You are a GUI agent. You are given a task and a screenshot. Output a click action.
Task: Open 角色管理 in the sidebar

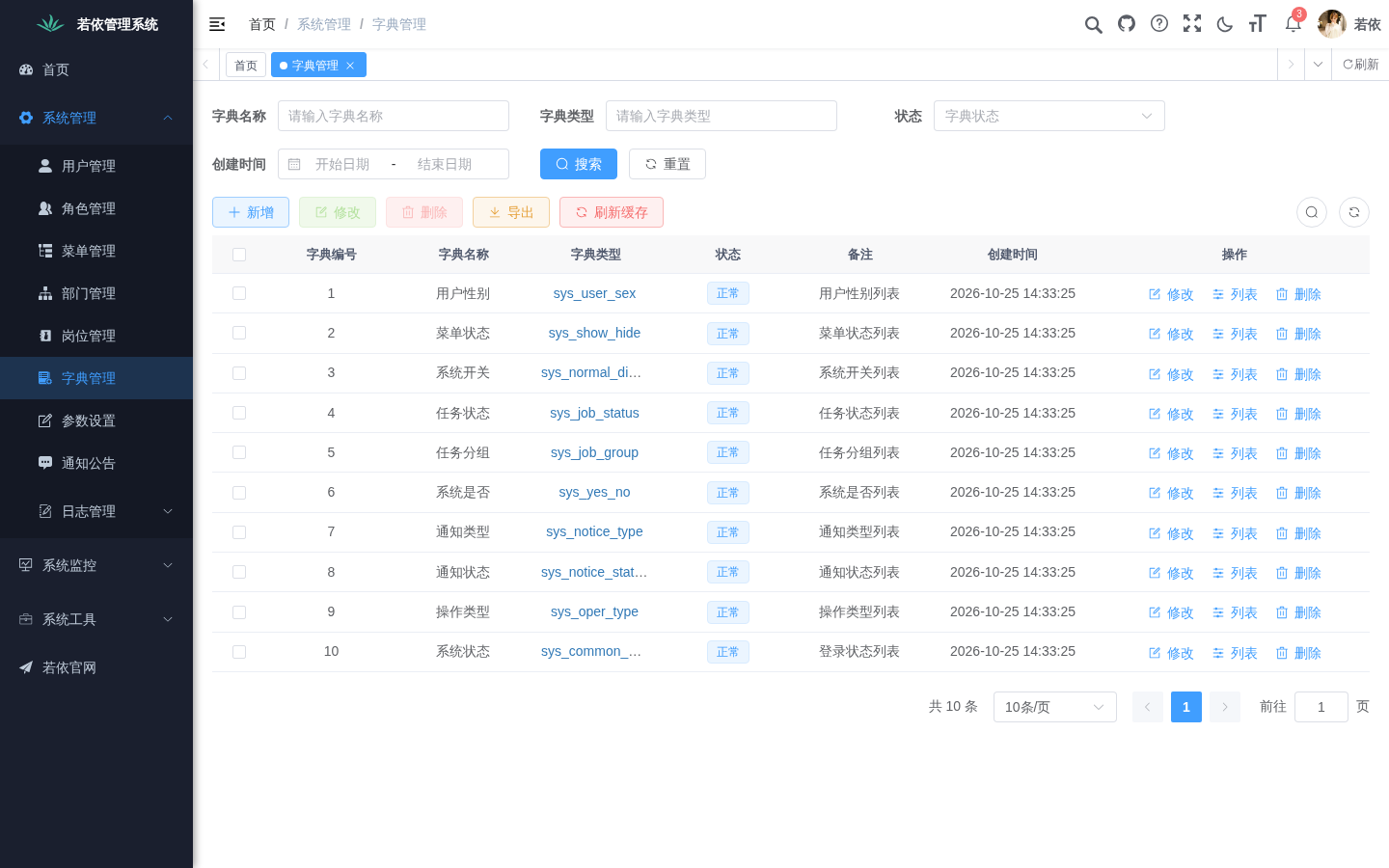96,208
